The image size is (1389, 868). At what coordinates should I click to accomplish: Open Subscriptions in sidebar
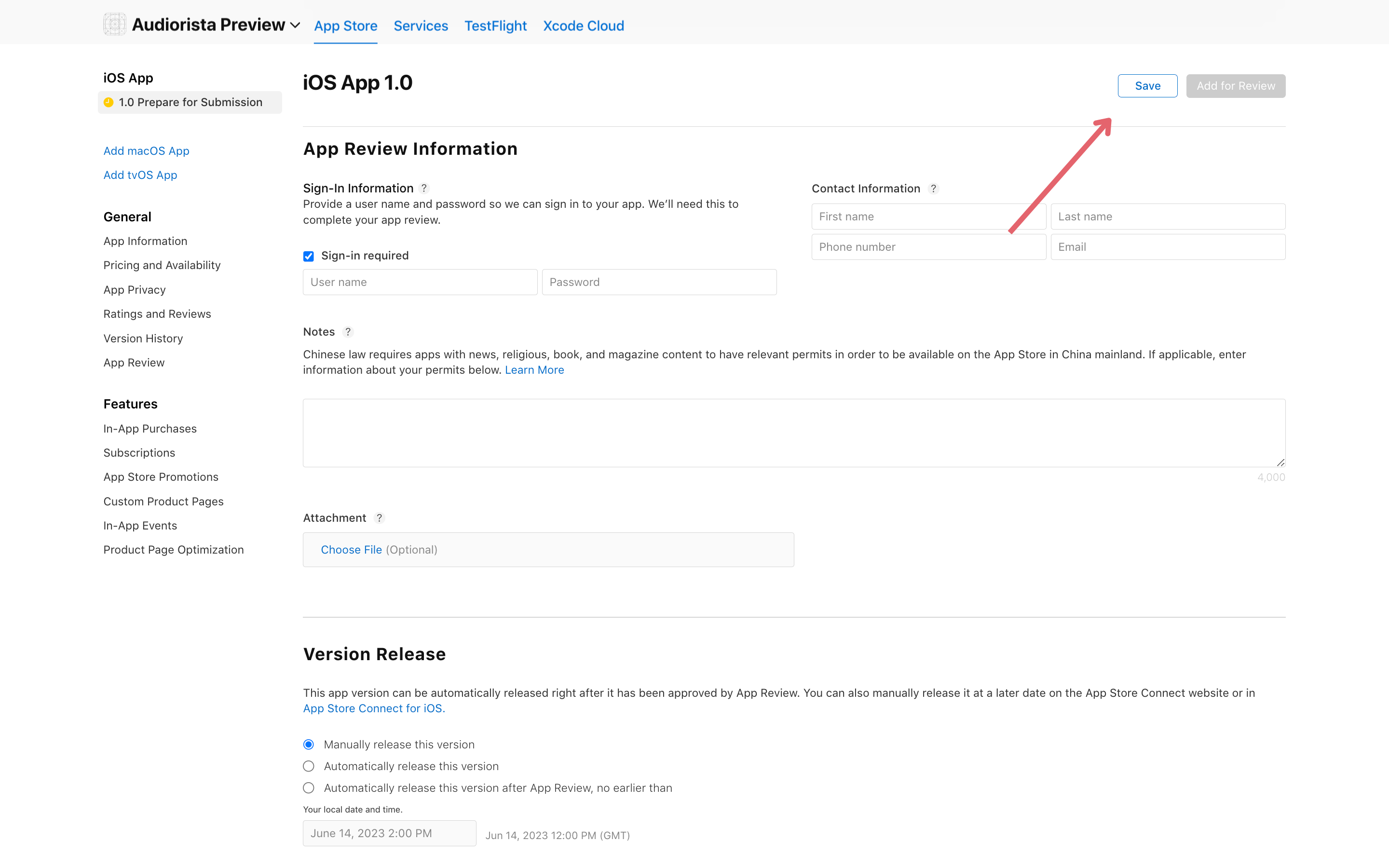[x=139, y=453]
